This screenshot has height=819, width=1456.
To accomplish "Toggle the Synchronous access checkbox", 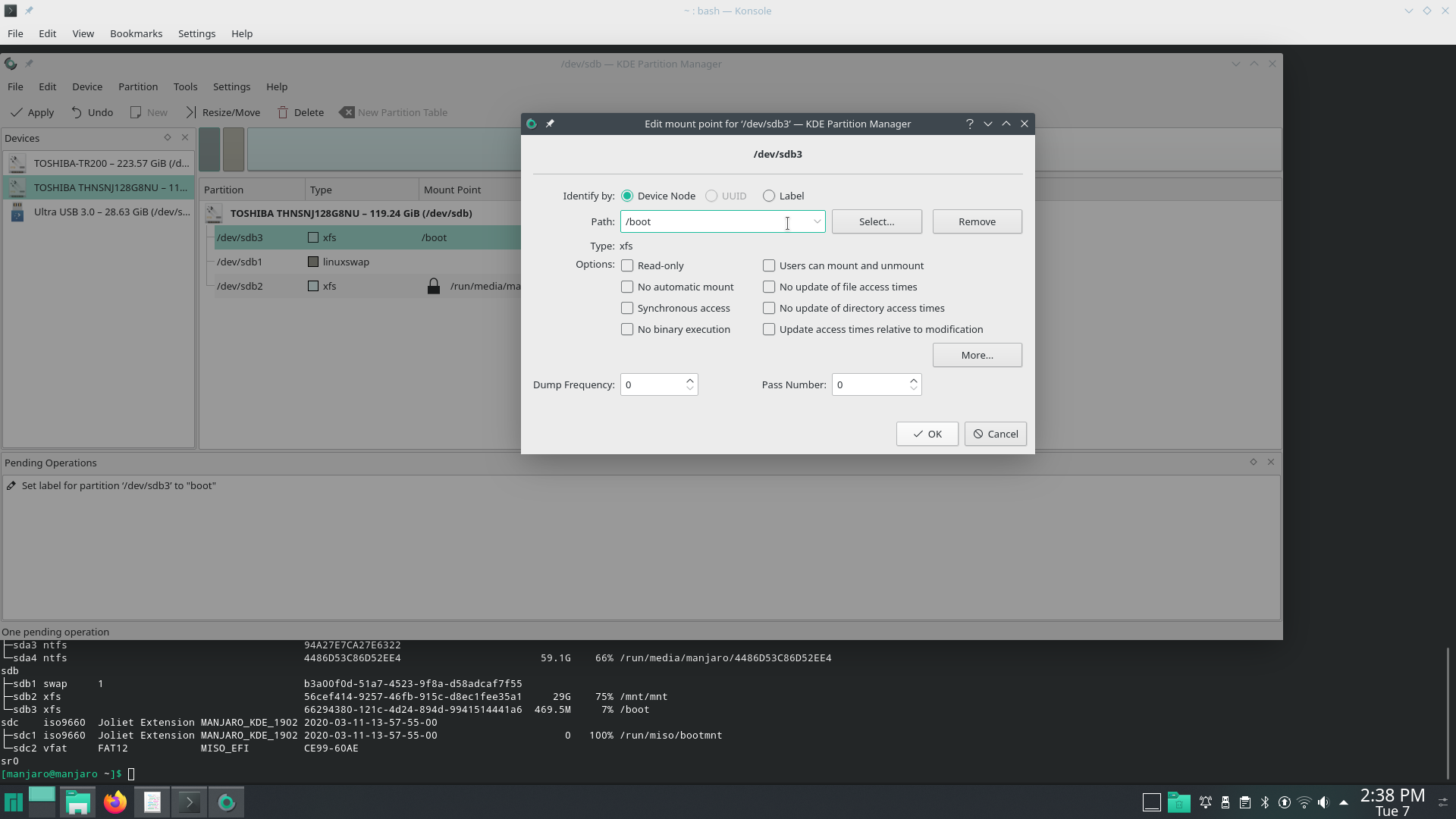I will (627, 308).
